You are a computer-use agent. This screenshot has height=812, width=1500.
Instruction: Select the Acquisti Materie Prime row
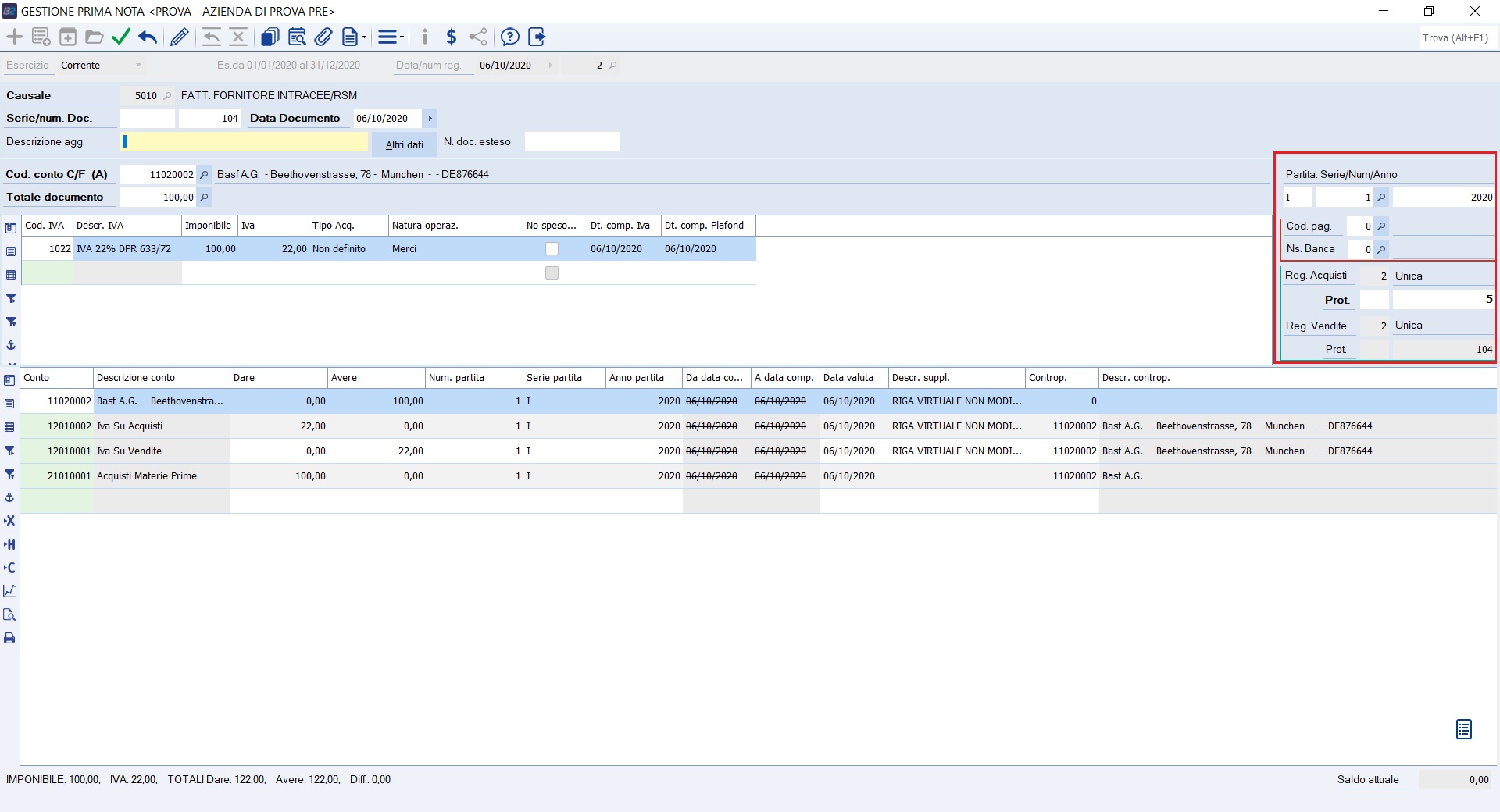[147, 476]
